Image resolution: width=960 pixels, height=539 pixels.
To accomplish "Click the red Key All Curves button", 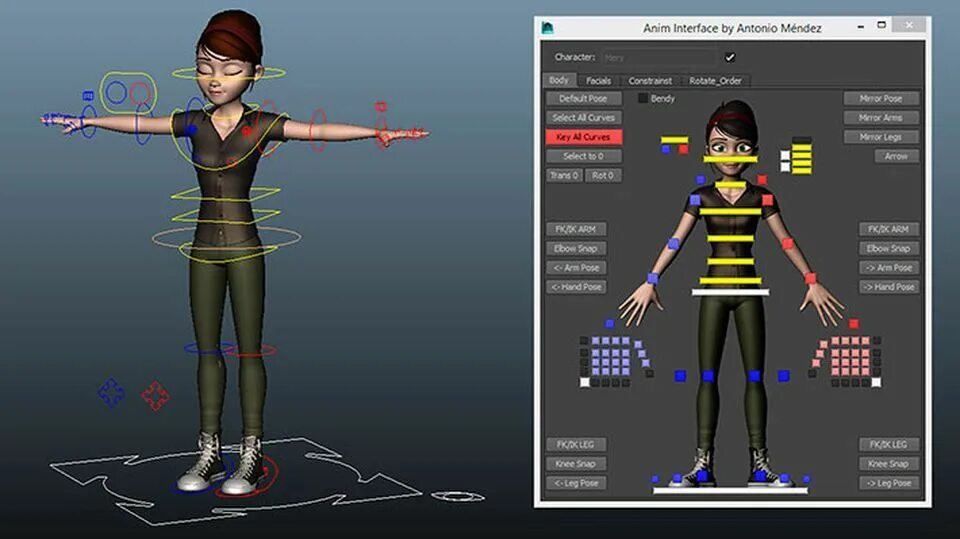I will pos(583,137).
